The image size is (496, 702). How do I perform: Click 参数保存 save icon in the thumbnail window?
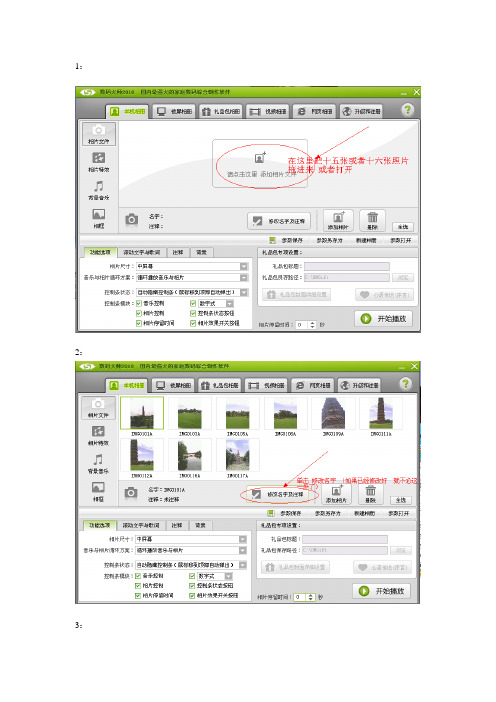pos(285,513)
